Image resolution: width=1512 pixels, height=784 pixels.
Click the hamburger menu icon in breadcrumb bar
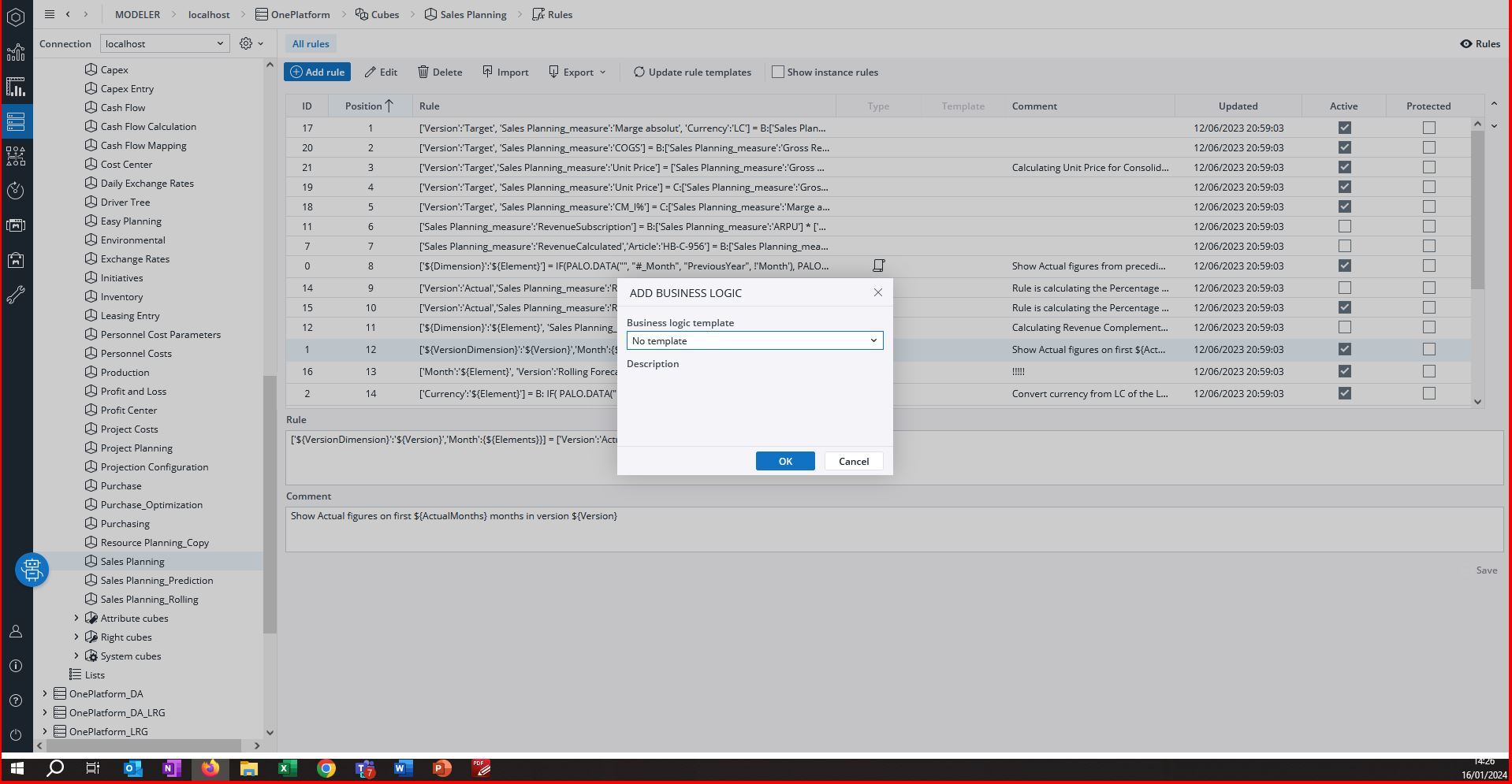(x=50, y=14)
